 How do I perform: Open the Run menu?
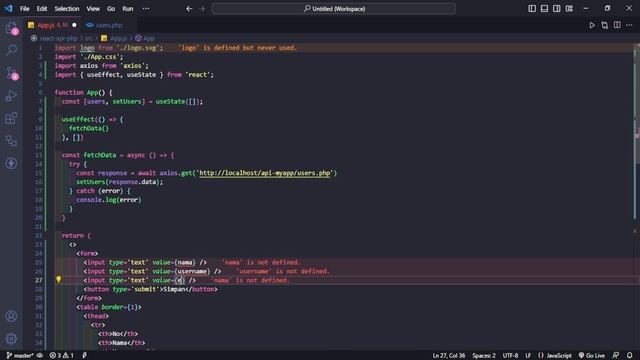[x=128, y=9]
